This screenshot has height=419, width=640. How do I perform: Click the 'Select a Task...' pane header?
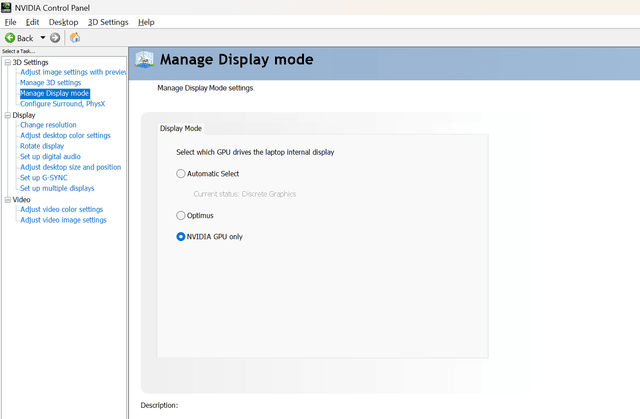[18, 51]
